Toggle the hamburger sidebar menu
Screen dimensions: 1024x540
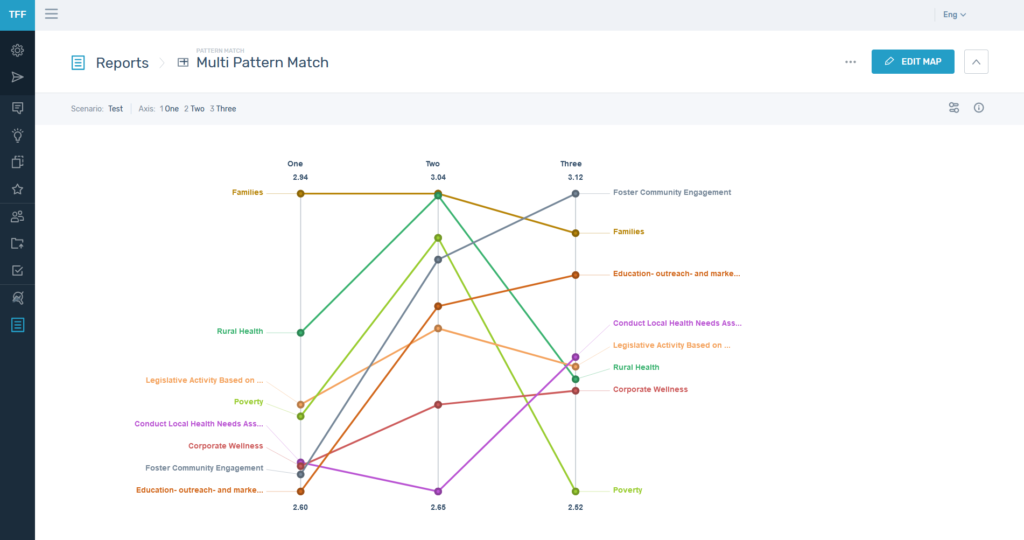click(51, 14)
